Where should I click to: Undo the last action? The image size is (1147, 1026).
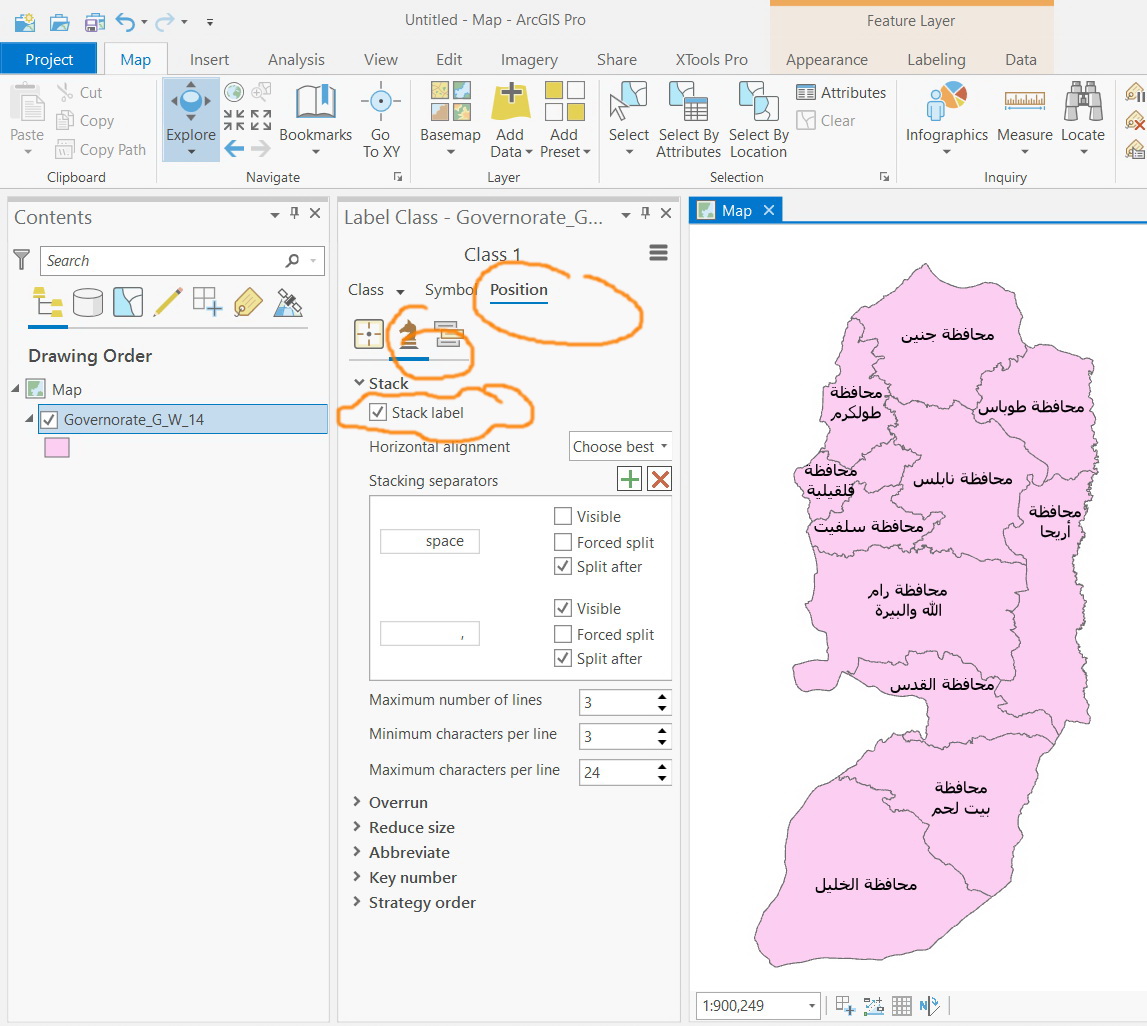(x=125, y=22)
